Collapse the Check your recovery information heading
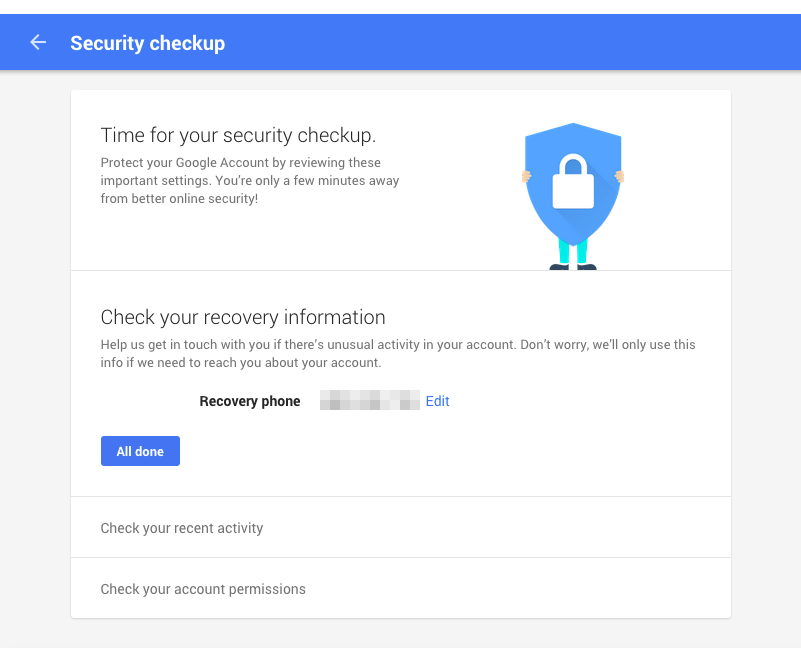The width and height of the screenshot is (801, 648). click(x=243, y=317)
